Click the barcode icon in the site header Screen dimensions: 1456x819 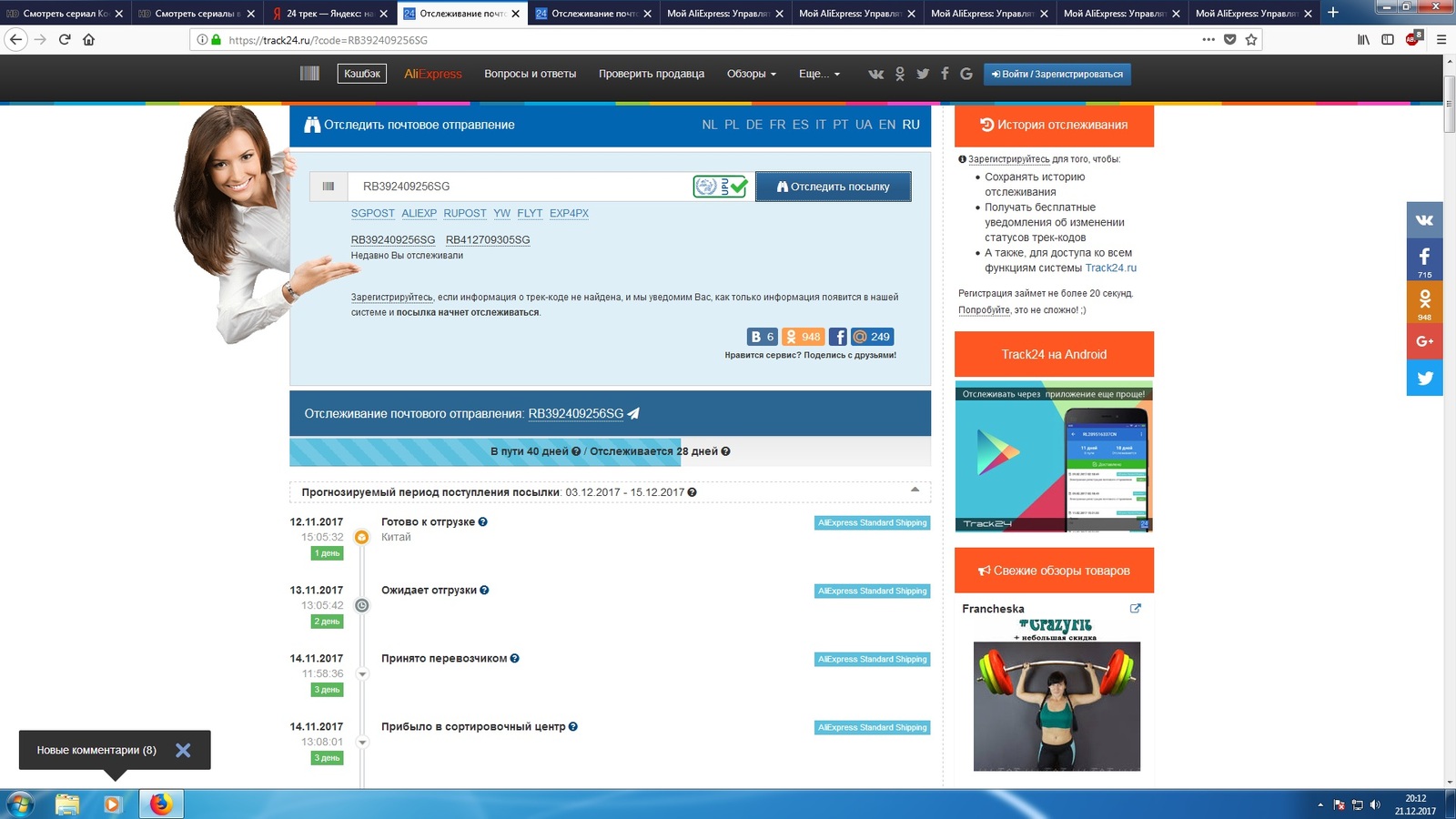(x=309, y=74)
